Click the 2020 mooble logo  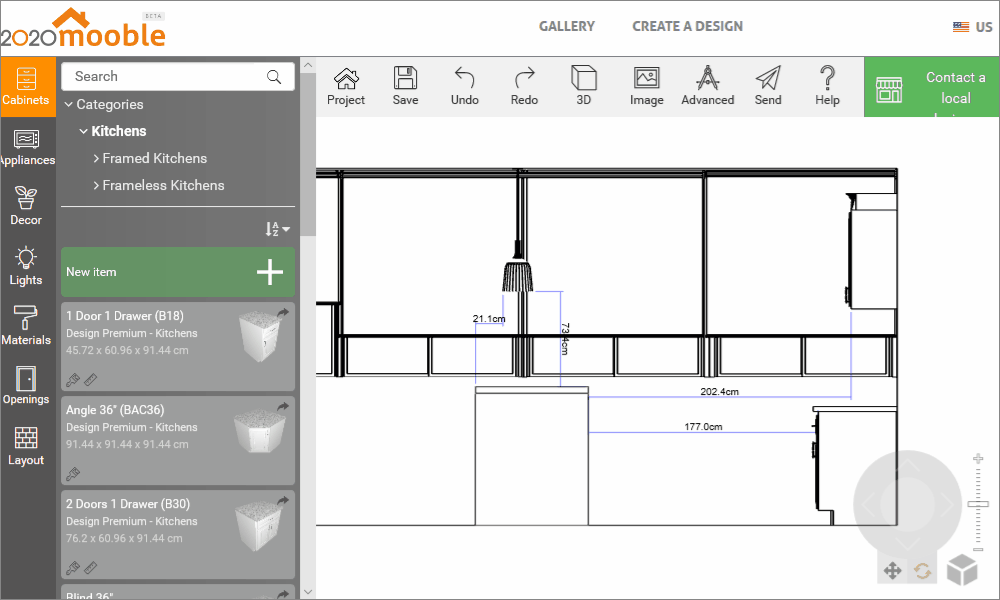[x=83, y=29]
